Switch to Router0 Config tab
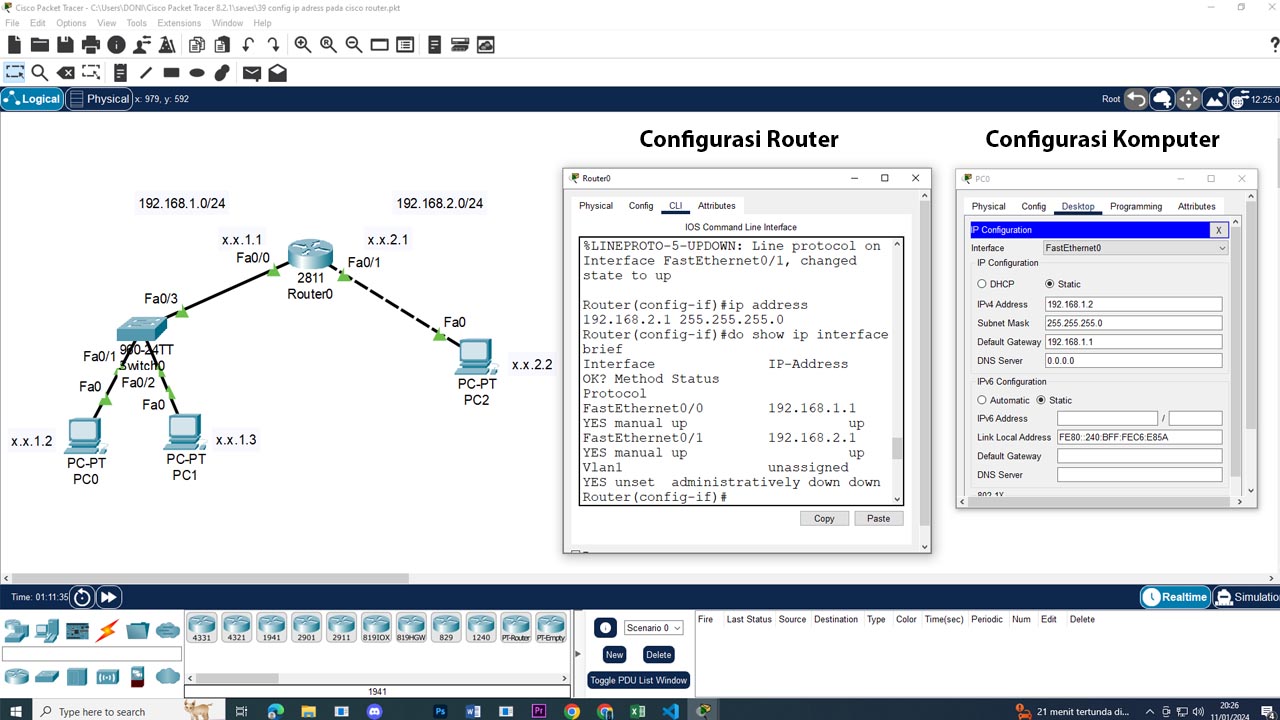The height and width of the screenshot is (720, 1280). [x=641, y=206]
